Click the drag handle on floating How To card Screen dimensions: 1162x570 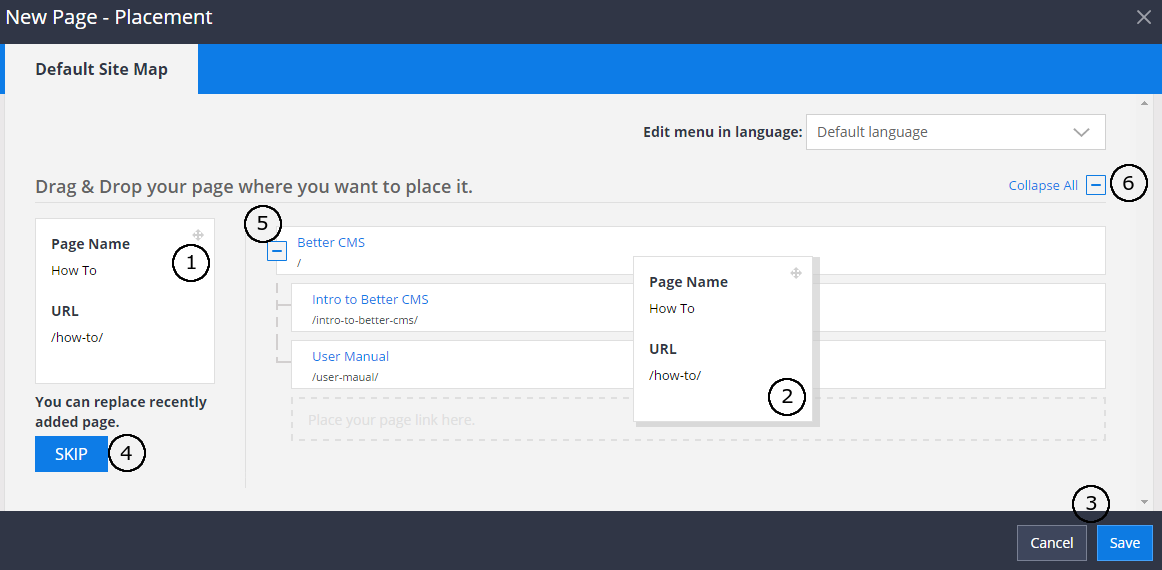point(796,273)
